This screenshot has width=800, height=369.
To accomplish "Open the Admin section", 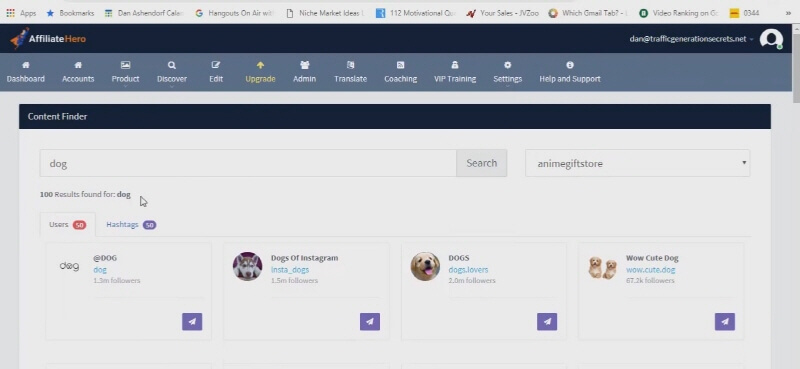I will pyautogui.click(x=305, y=72).
